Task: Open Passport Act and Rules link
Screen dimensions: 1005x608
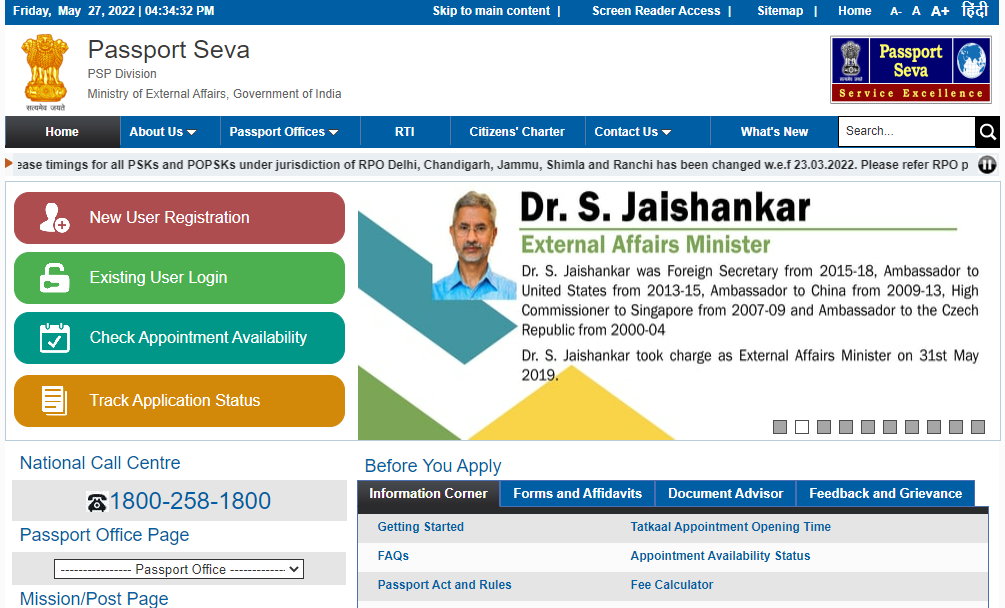Action: [x=444, y=585]
